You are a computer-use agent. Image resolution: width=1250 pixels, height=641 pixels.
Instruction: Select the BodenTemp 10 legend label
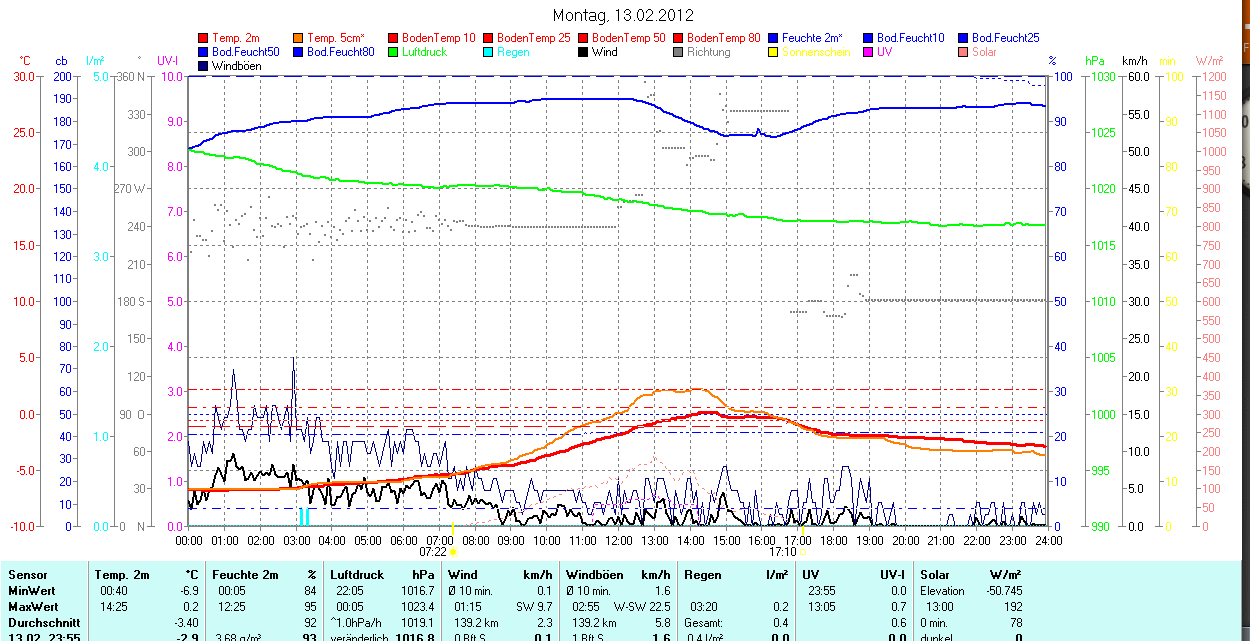[x=438, y=38]
